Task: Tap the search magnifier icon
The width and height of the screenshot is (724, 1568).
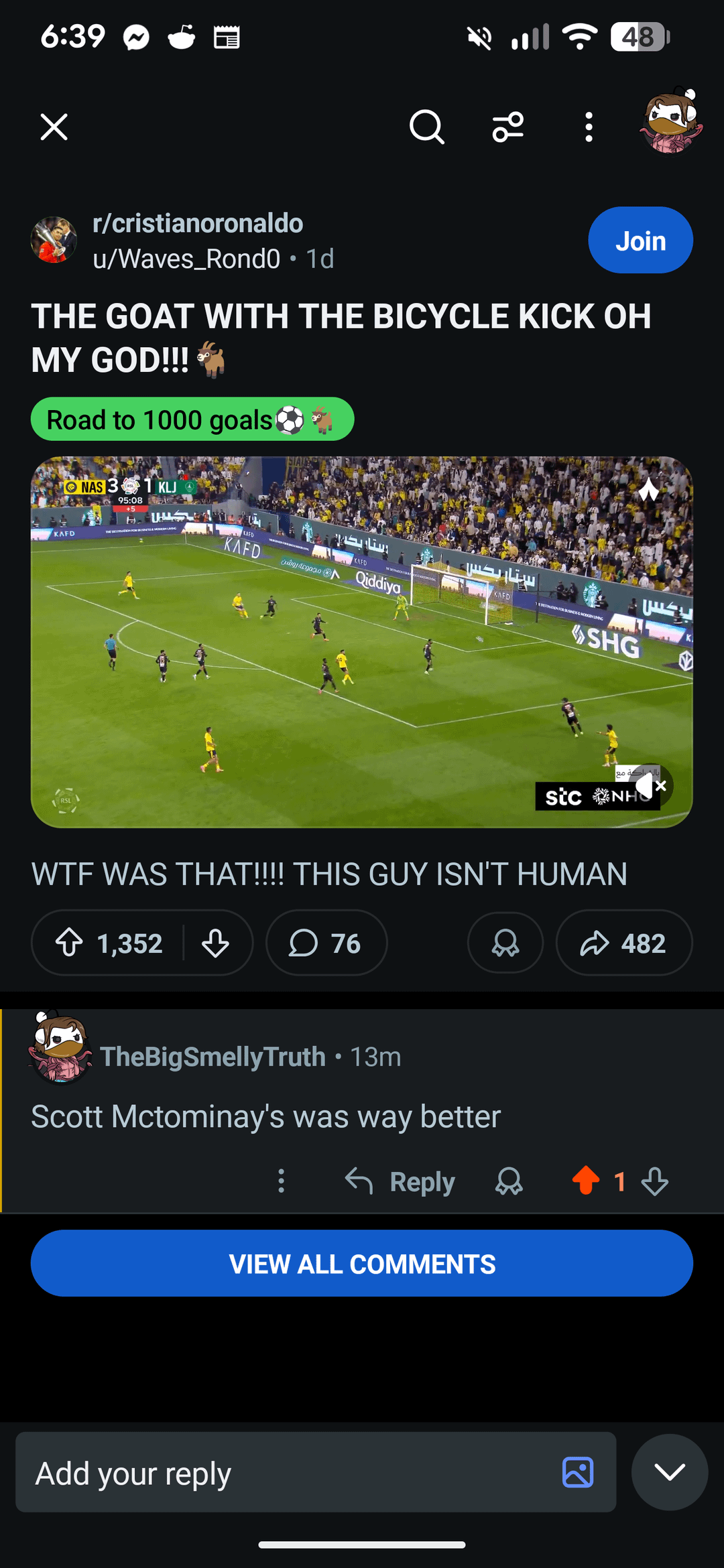Action: pyautogui.click(x=426, y=127)
